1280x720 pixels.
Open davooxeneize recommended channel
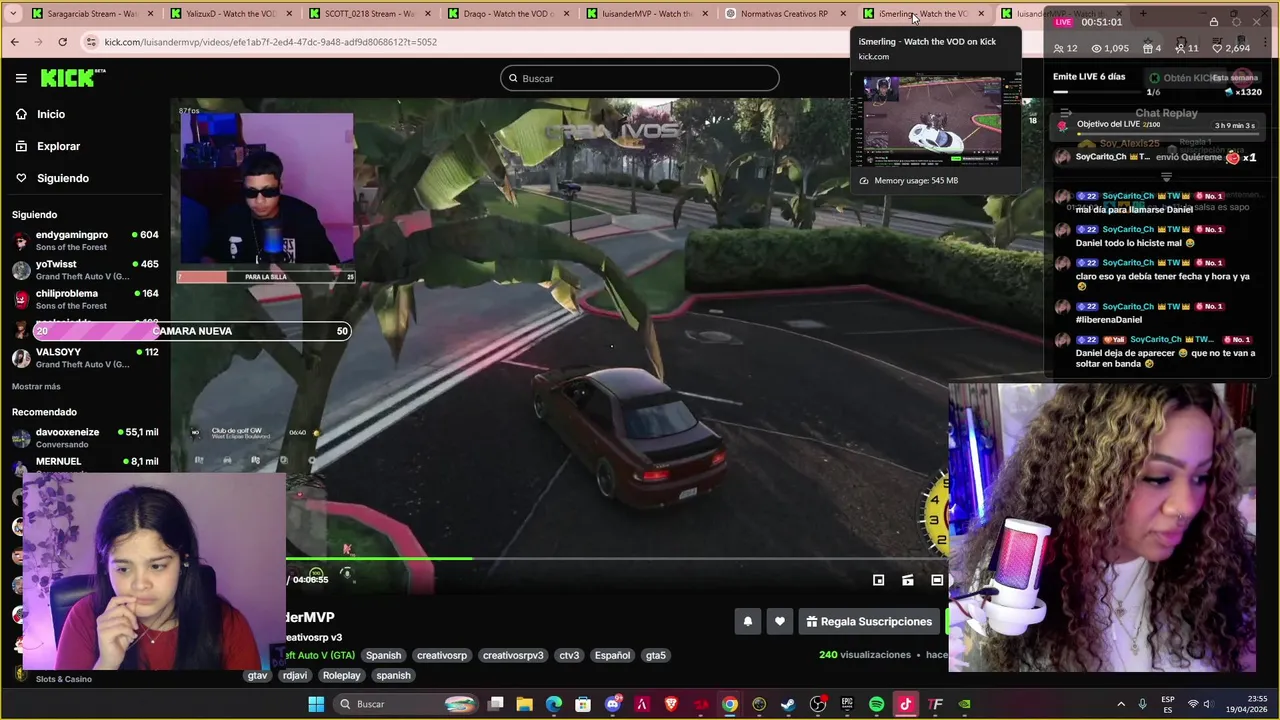(x=86, y=438)
